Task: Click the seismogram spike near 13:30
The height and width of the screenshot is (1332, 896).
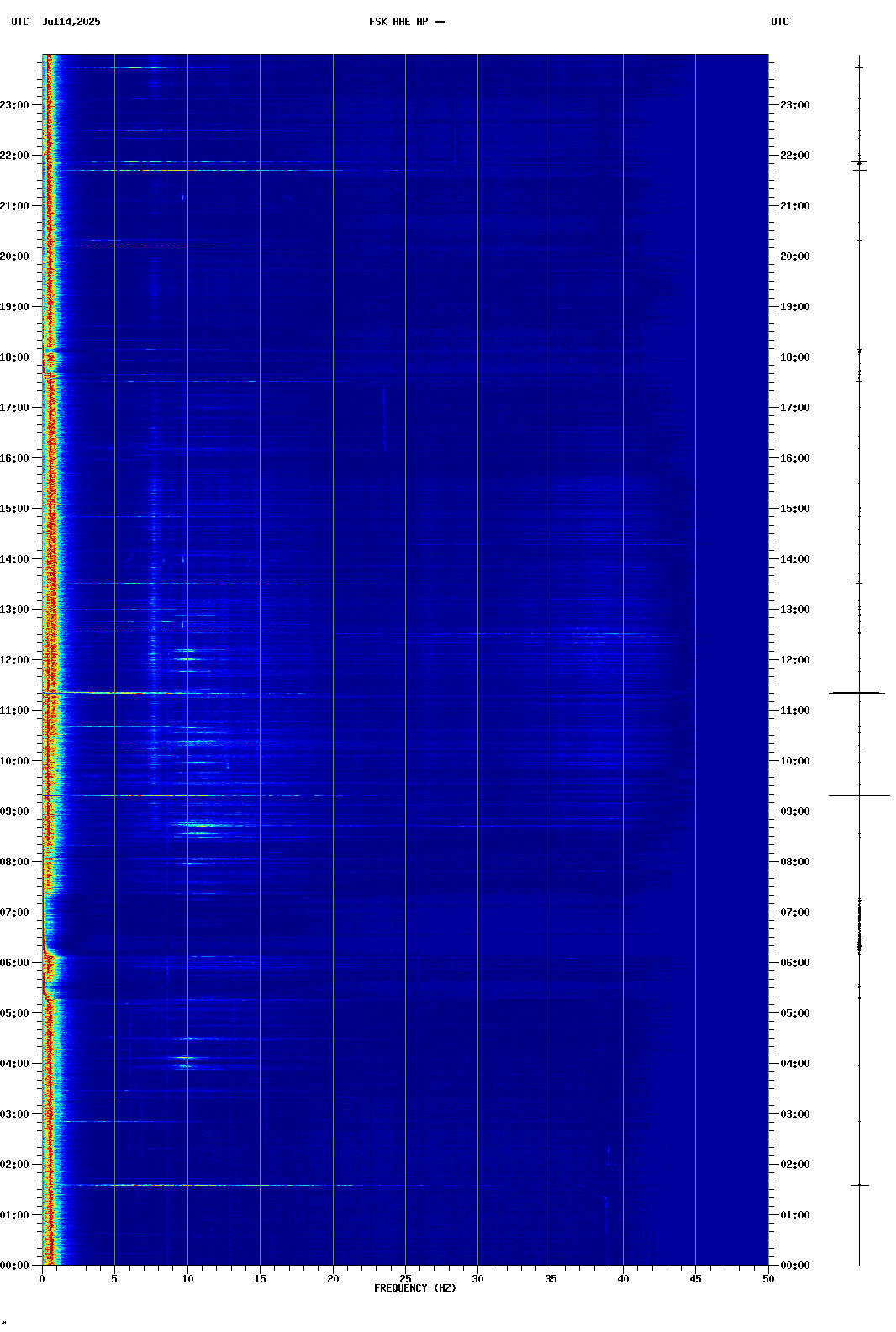Action: click(859, 584)
